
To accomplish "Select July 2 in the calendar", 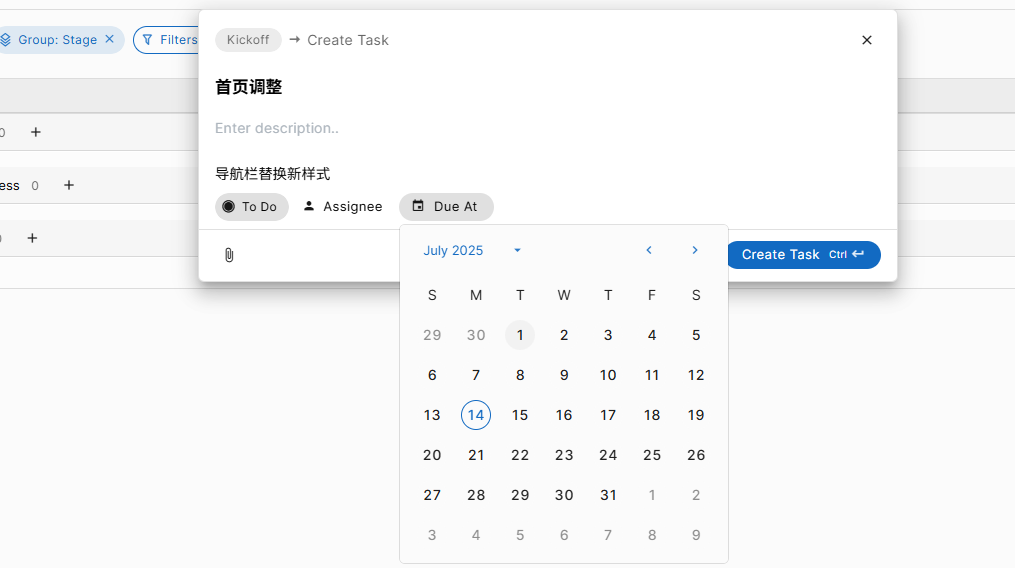I will point(564,335).
